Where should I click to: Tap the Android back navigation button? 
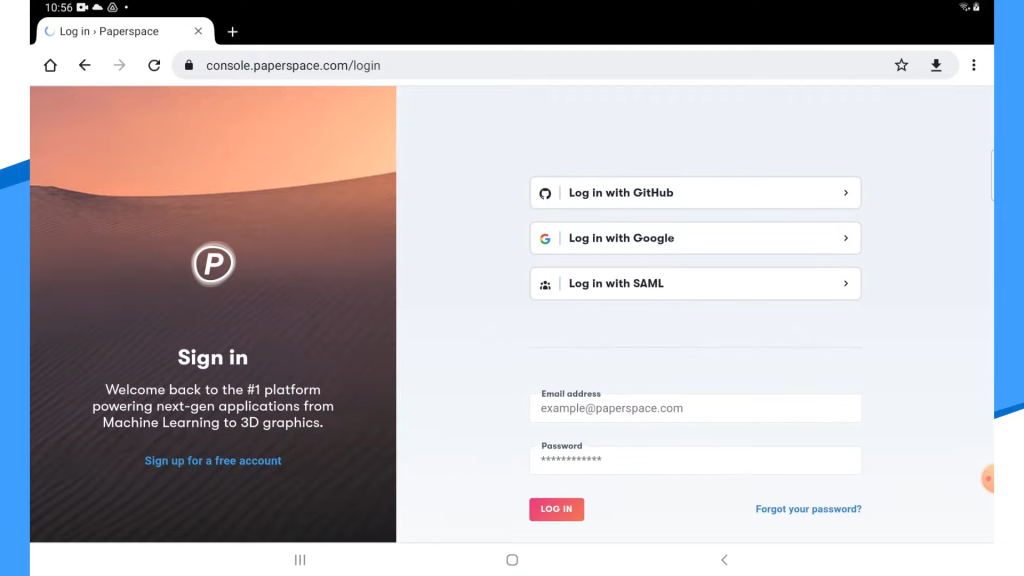pos(724,560)
